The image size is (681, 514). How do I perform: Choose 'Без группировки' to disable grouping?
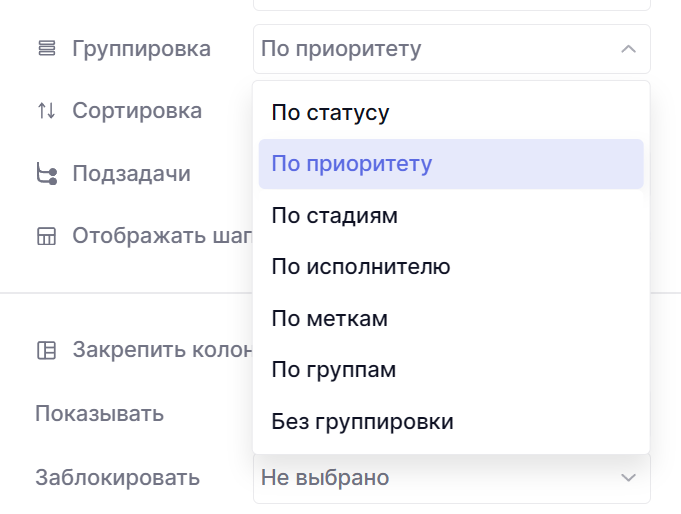pyautogui.click(x=362, y=422)
